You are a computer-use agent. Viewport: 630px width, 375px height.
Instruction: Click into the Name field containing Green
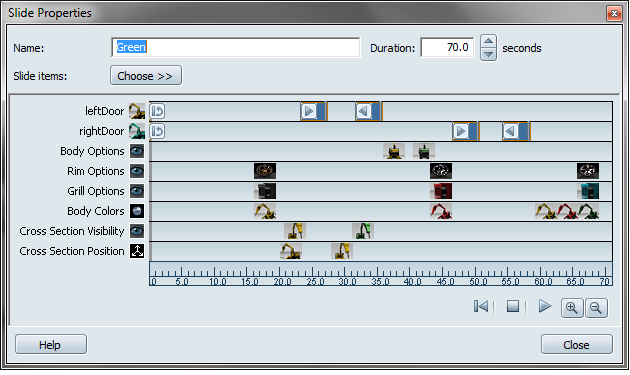coord(236,47)
